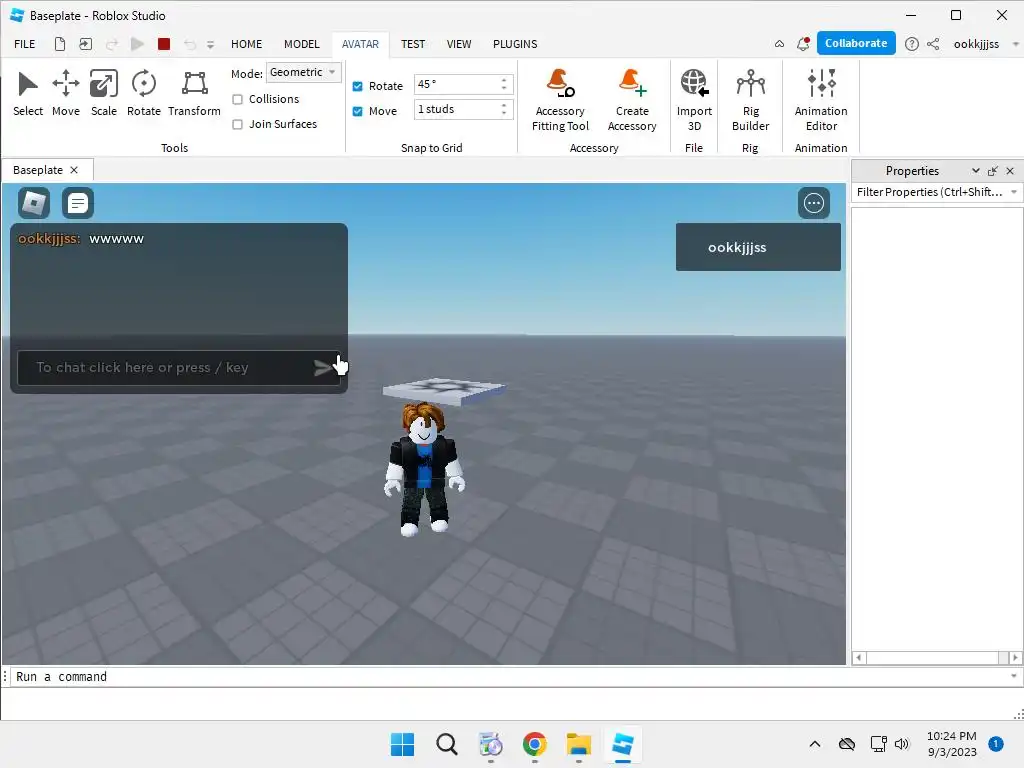Click the share icon near username

[933, 44]
